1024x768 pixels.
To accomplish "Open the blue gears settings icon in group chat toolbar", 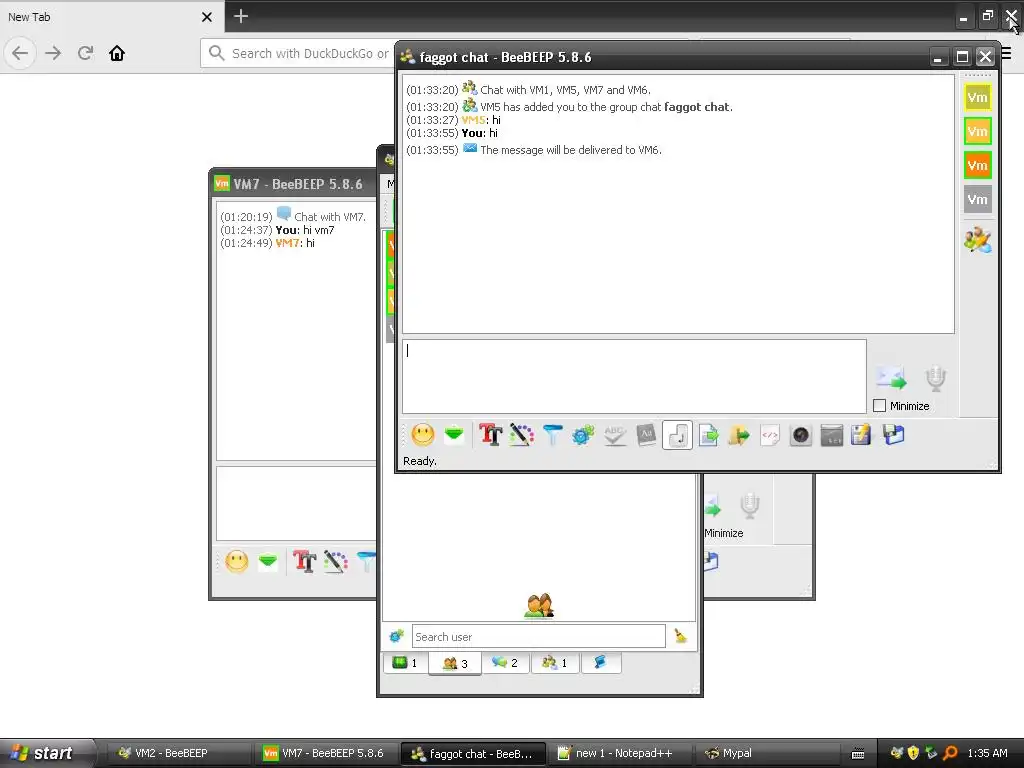I will click(583, 435).
